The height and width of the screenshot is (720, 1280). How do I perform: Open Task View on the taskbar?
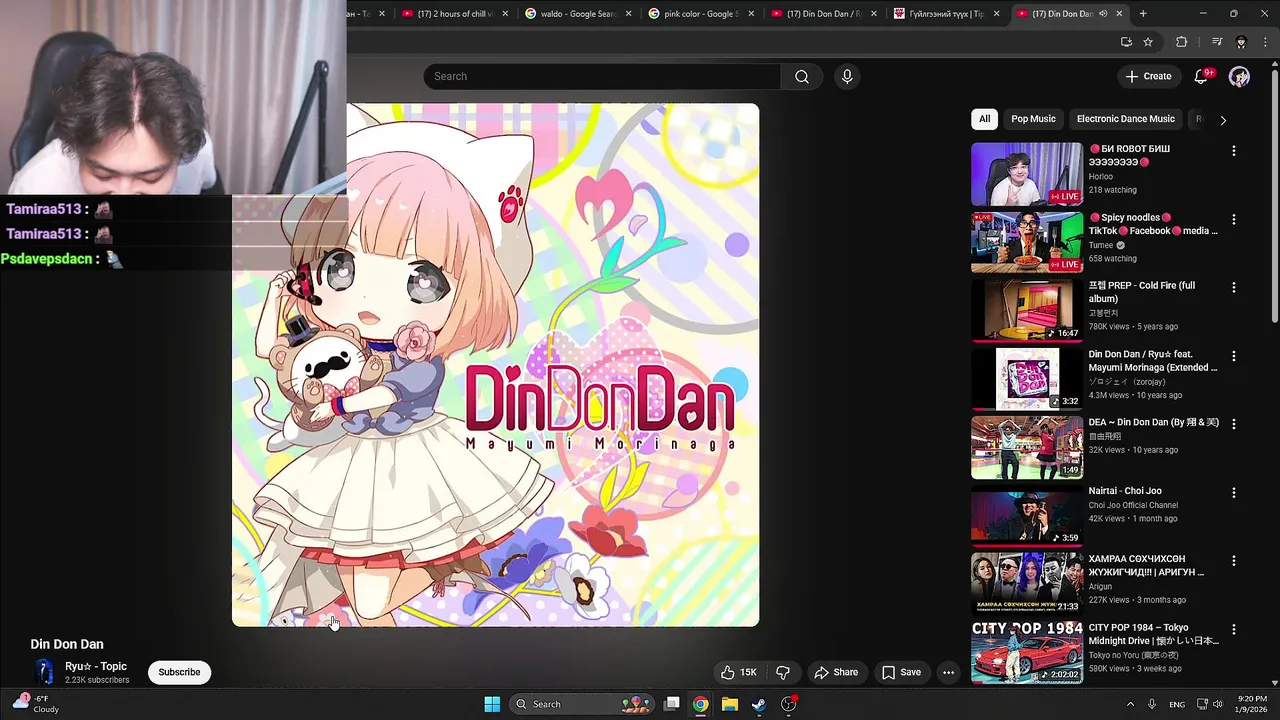[672, 704]
